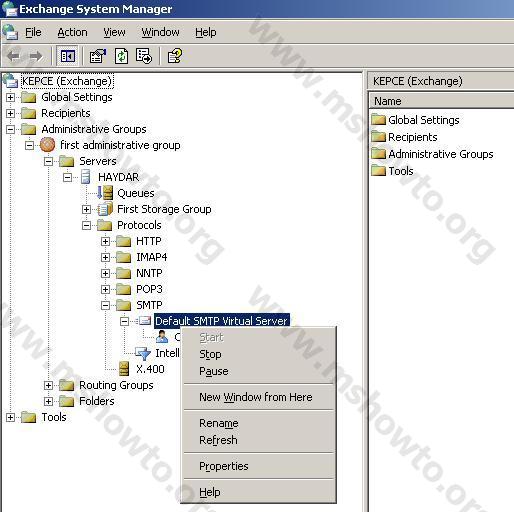Select Default SMTP Virtual Server tree item
The image size is (514, 512).
pos(222,321)
